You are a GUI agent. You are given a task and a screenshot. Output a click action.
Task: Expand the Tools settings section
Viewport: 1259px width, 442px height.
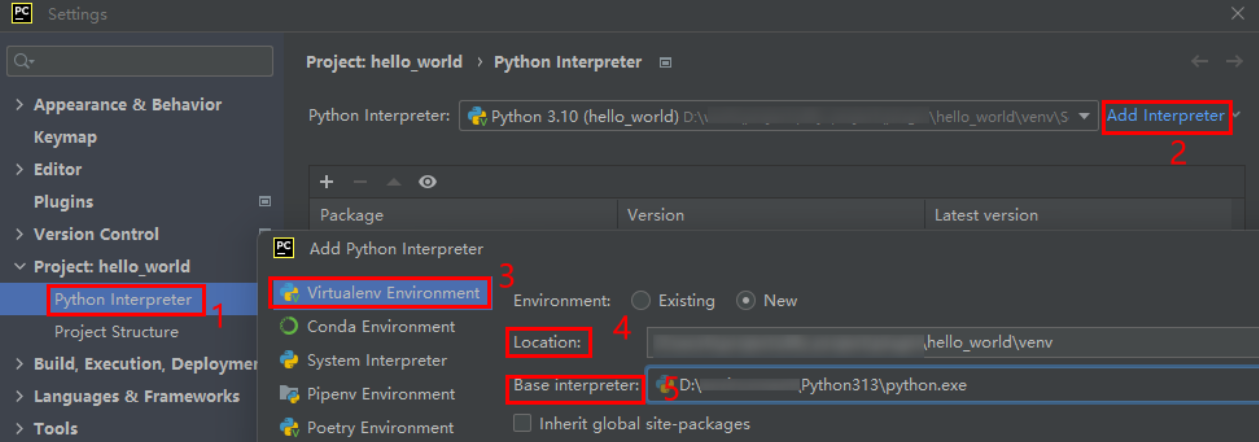pyautogui.click(x=20, y=429)
